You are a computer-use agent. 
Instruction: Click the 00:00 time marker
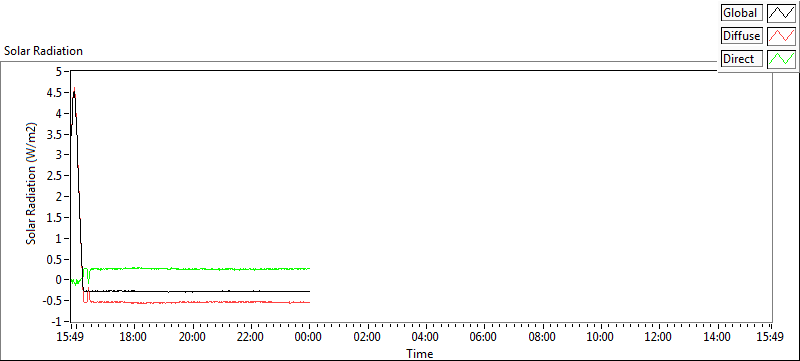(309, 337)
